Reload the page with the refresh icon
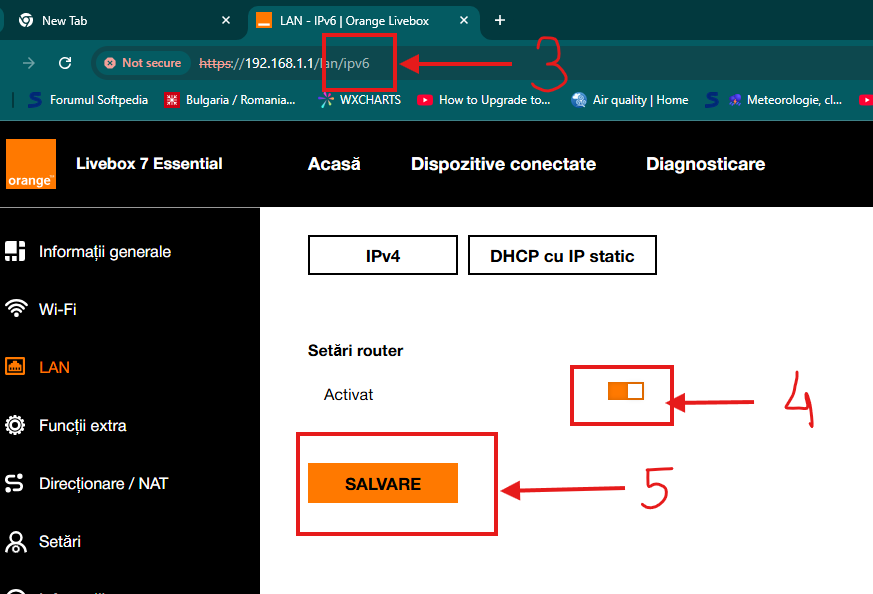Screen dimensions: 873x594 pos(65,63)
